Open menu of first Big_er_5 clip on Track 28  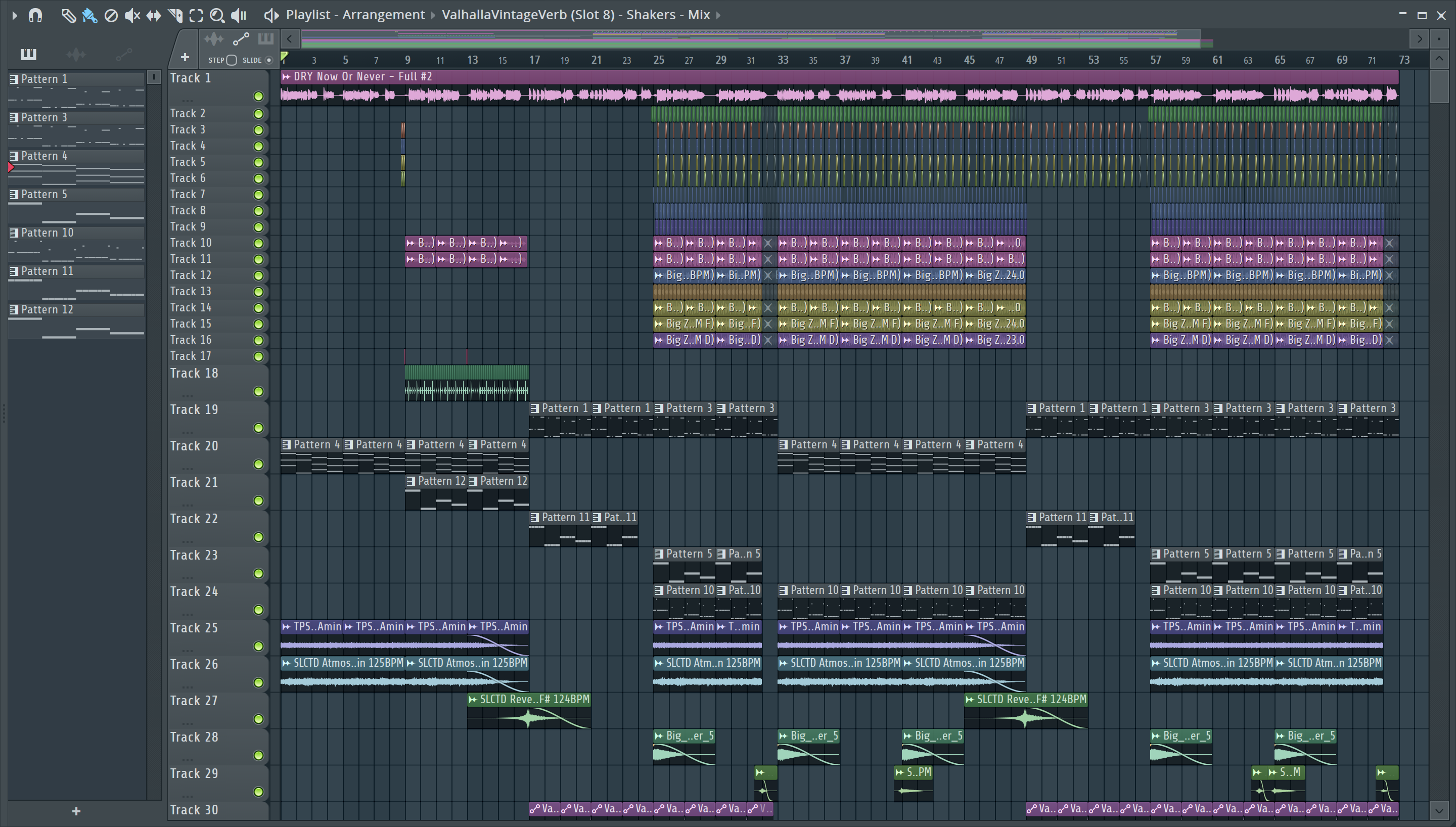(x=659, y=736)
